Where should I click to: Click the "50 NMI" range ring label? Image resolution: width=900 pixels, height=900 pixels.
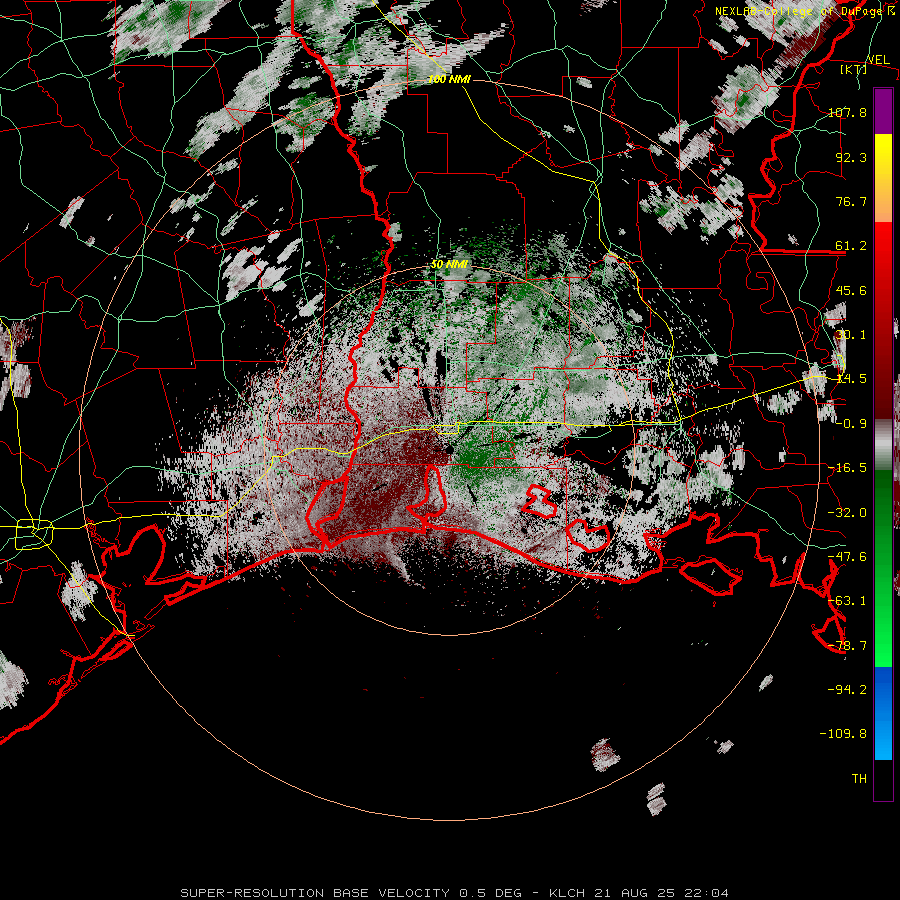point(449,265)
